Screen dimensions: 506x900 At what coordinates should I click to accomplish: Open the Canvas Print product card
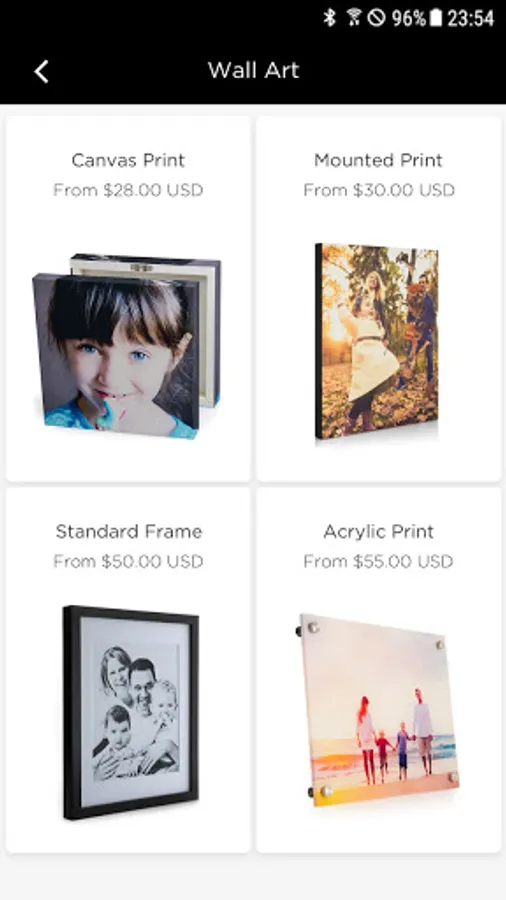[128, 298]
